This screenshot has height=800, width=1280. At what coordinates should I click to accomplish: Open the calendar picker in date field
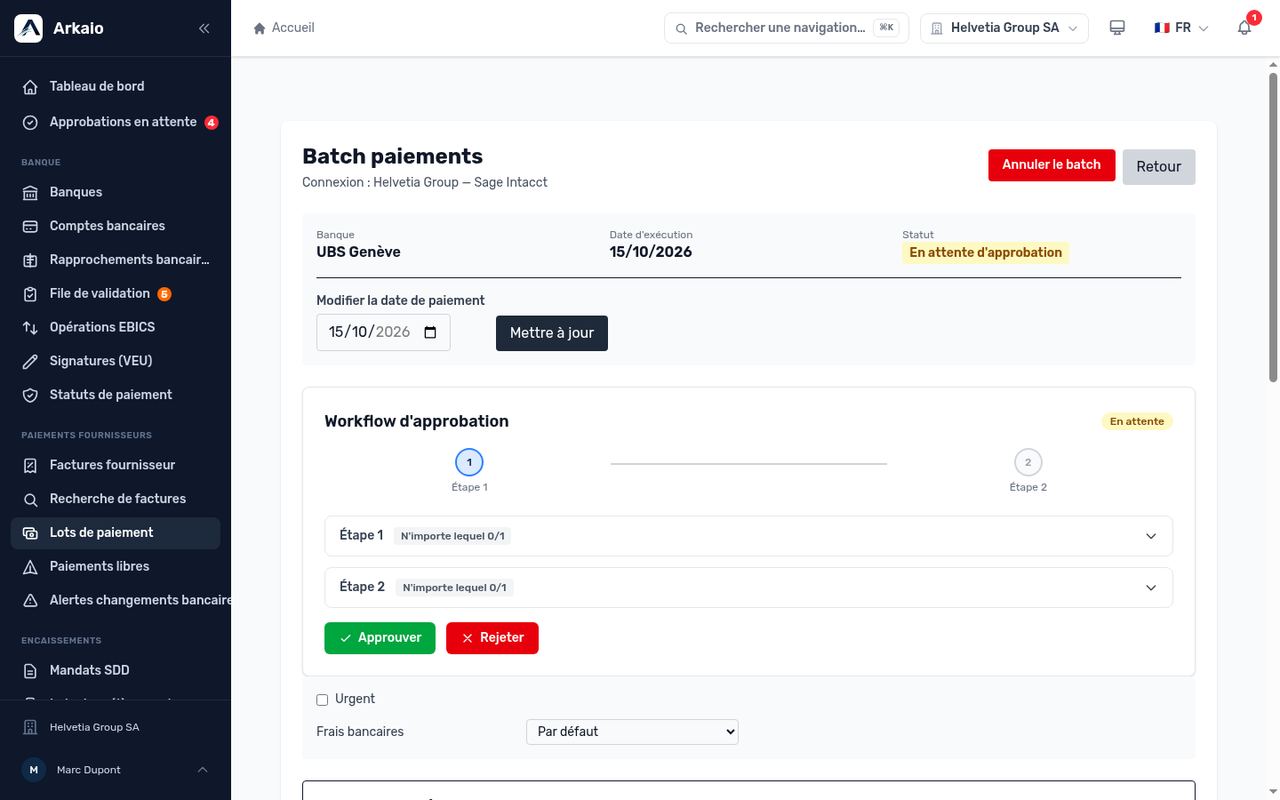click(x=431, y=332)
